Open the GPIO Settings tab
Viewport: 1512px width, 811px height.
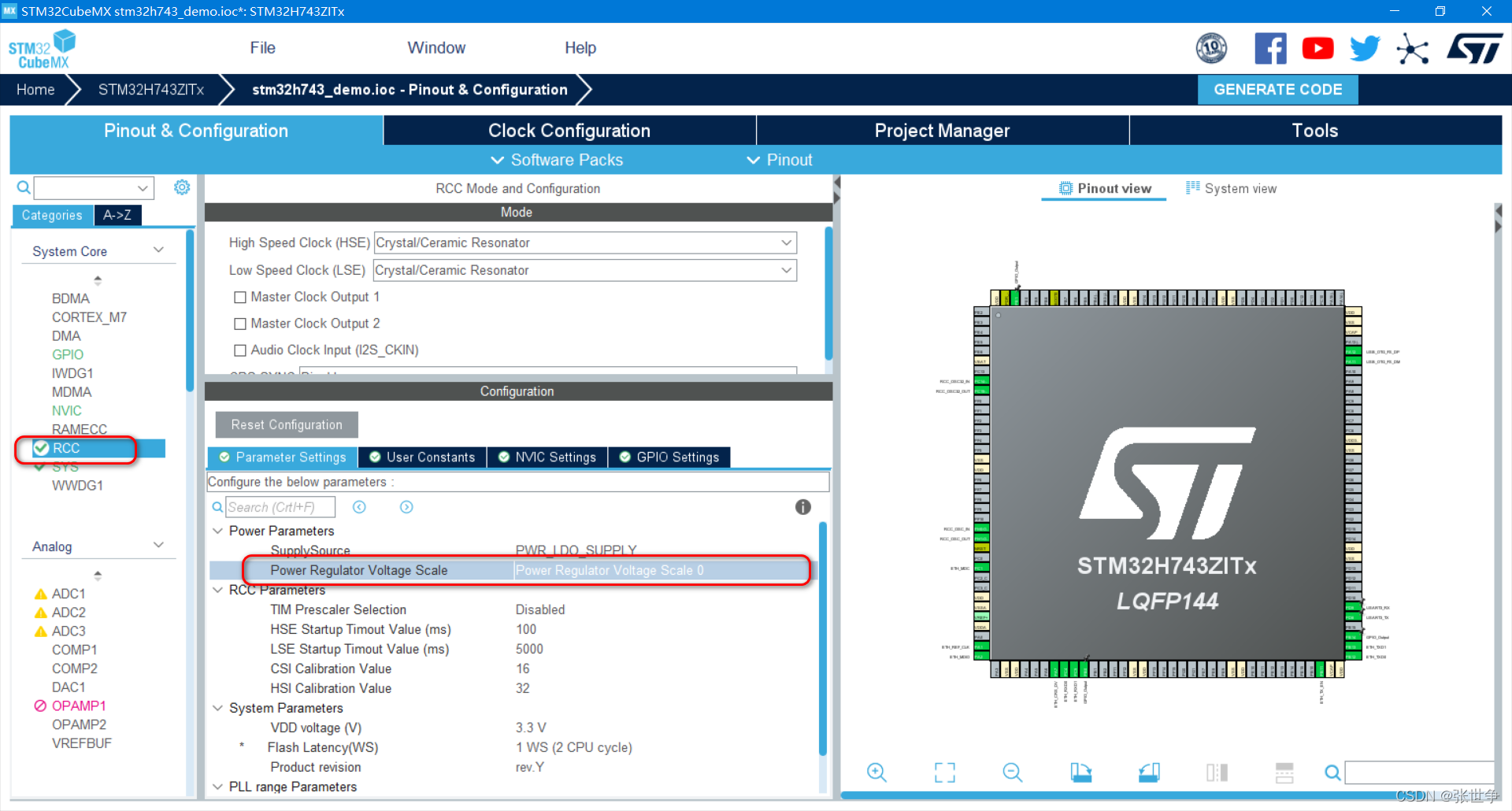(x=669, y=457)
